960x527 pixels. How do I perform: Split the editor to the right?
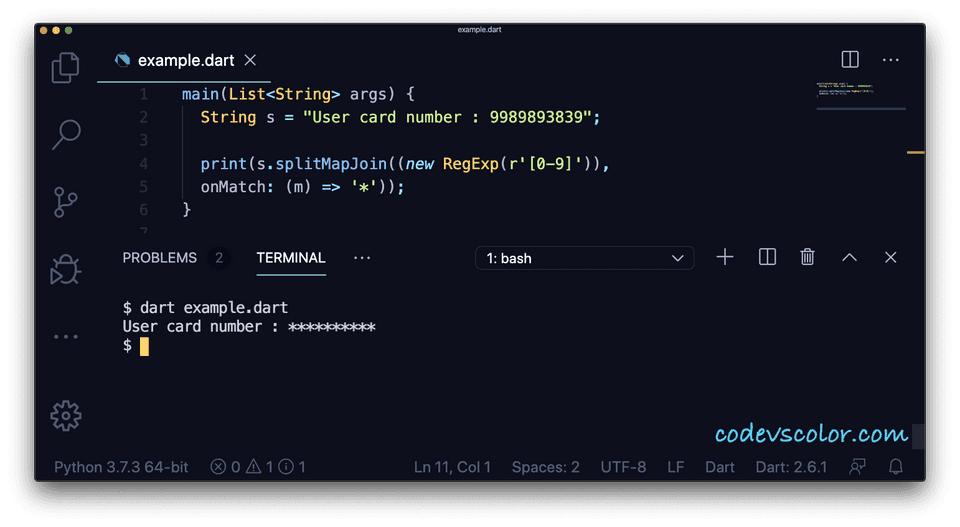pos(850,60)
